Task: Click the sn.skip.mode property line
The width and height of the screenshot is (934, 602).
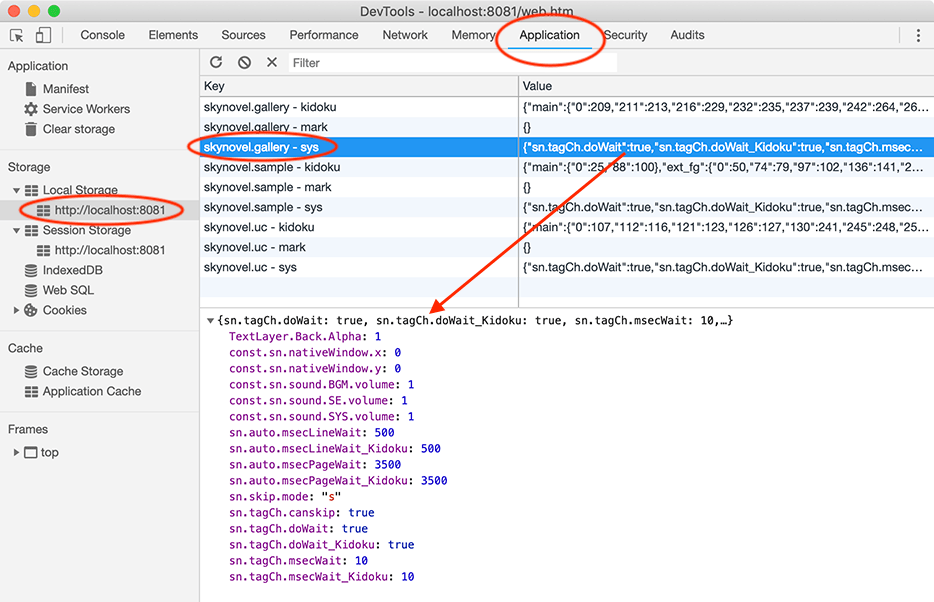Action: 285,497
